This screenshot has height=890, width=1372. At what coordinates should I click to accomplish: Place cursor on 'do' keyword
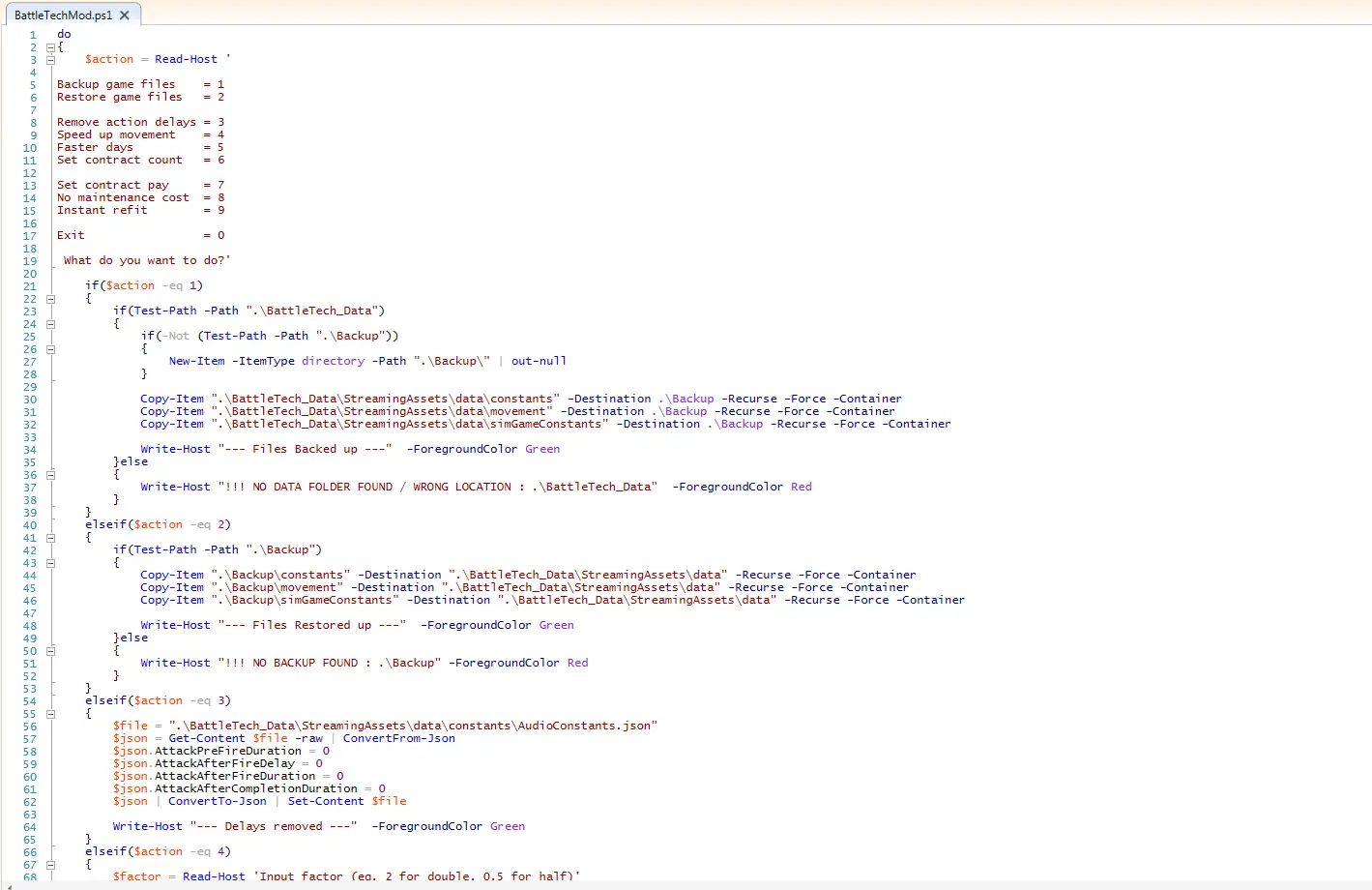point(64,34)
